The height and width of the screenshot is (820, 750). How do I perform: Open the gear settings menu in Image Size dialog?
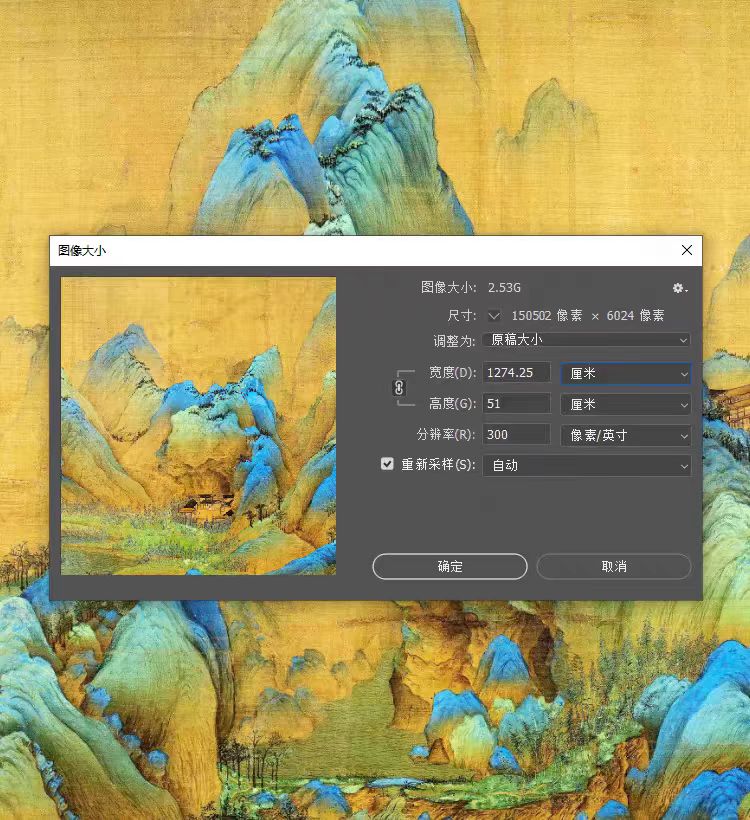pos(679,288)
